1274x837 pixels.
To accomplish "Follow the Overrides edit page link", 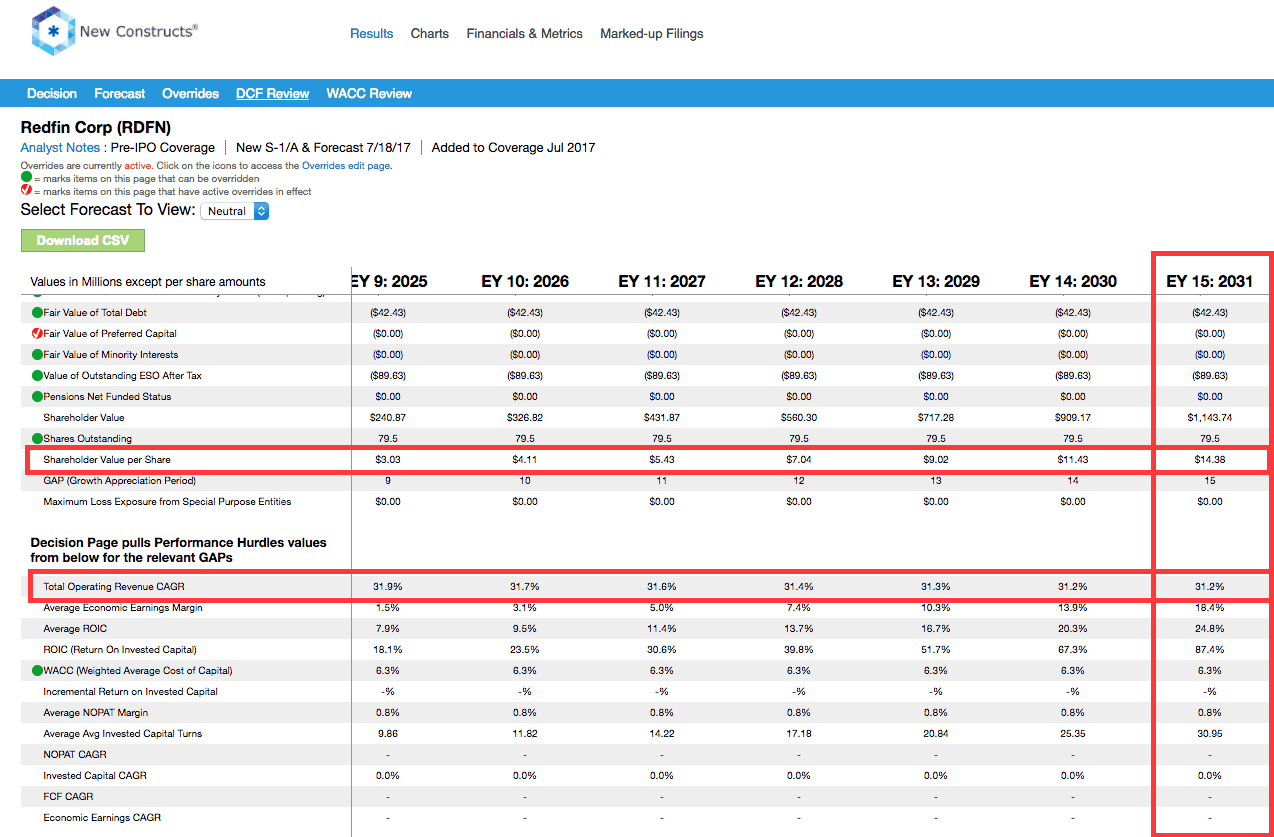I will tap(345, 166).
